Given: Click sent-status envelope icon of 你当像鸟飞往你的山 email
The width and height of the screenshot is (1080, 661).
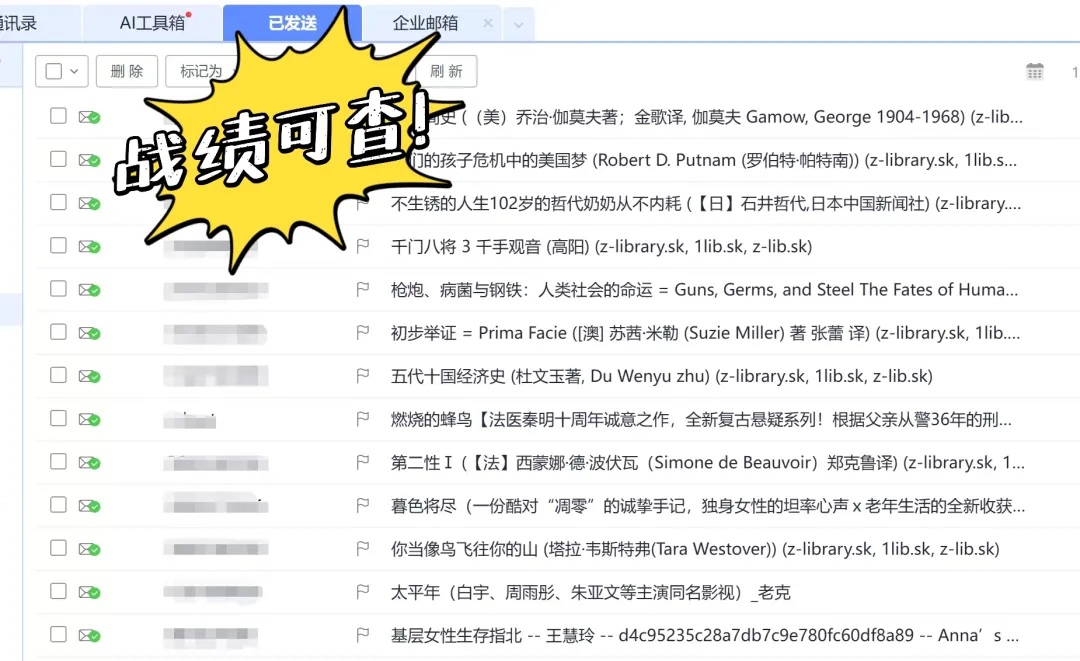Looking at the screenshot, I should [89, 549].
